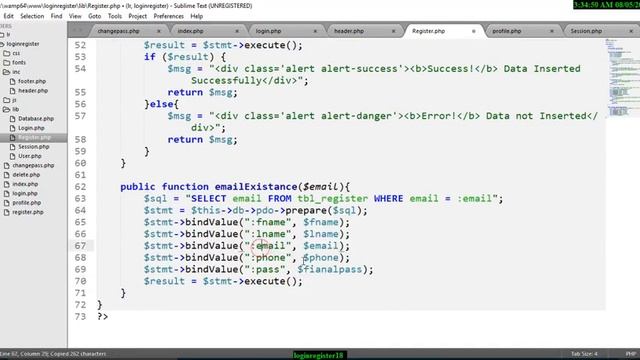
Task: Select Register.php in the lib folder
Action: [x=34, y=138]
